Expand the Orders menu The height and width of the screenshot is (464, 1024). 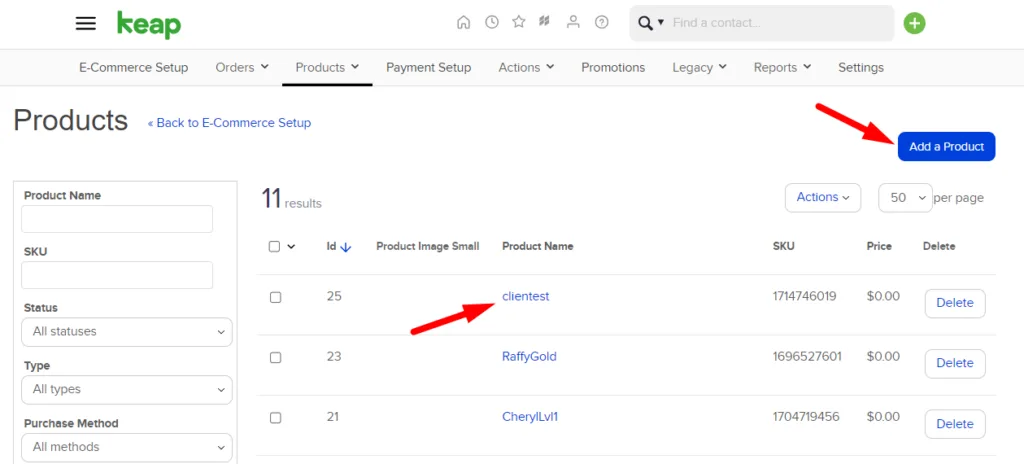tap(242, 67)
